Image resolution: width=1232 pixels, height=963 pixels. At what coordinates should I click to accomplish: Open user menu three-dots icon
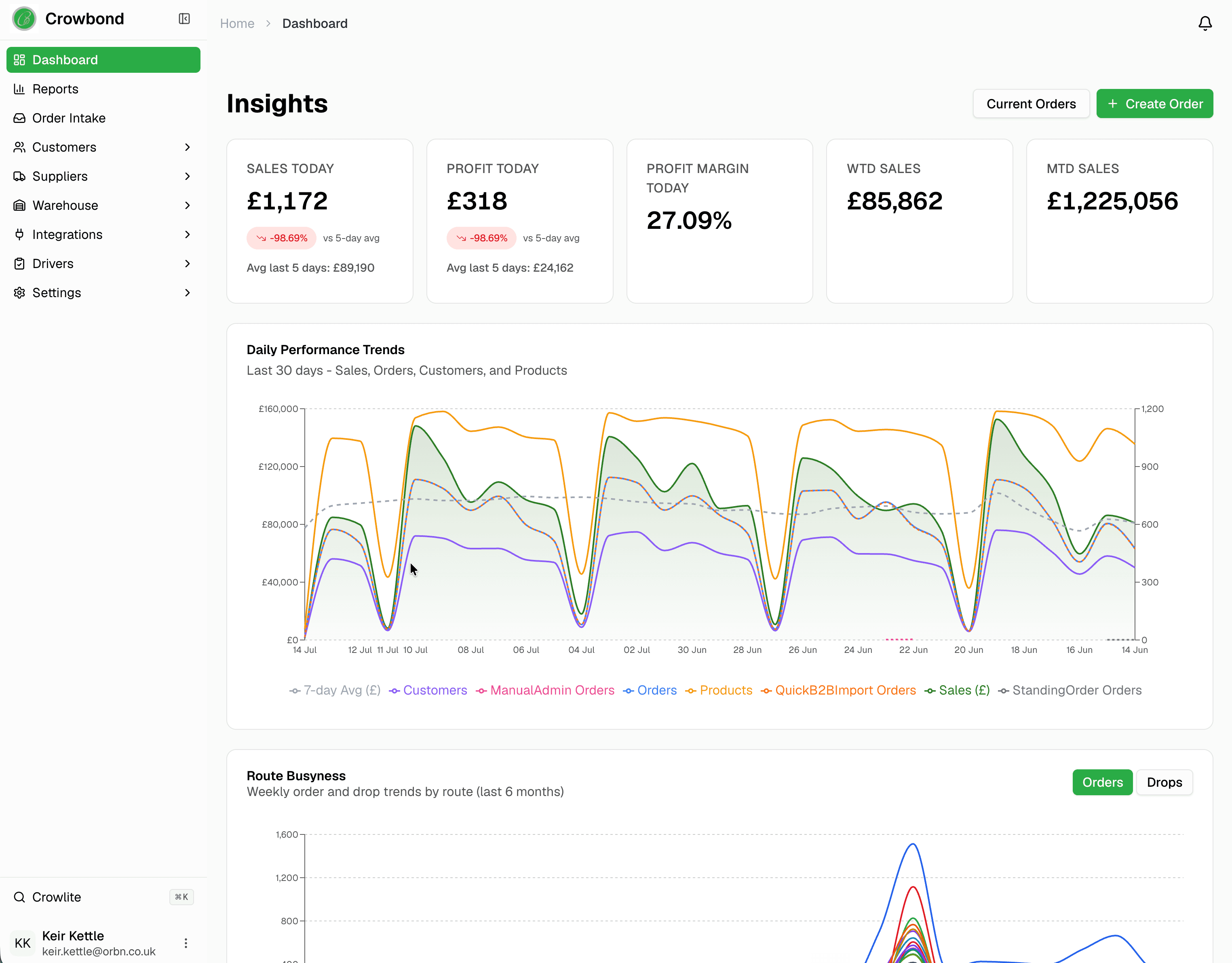[186, 943]
